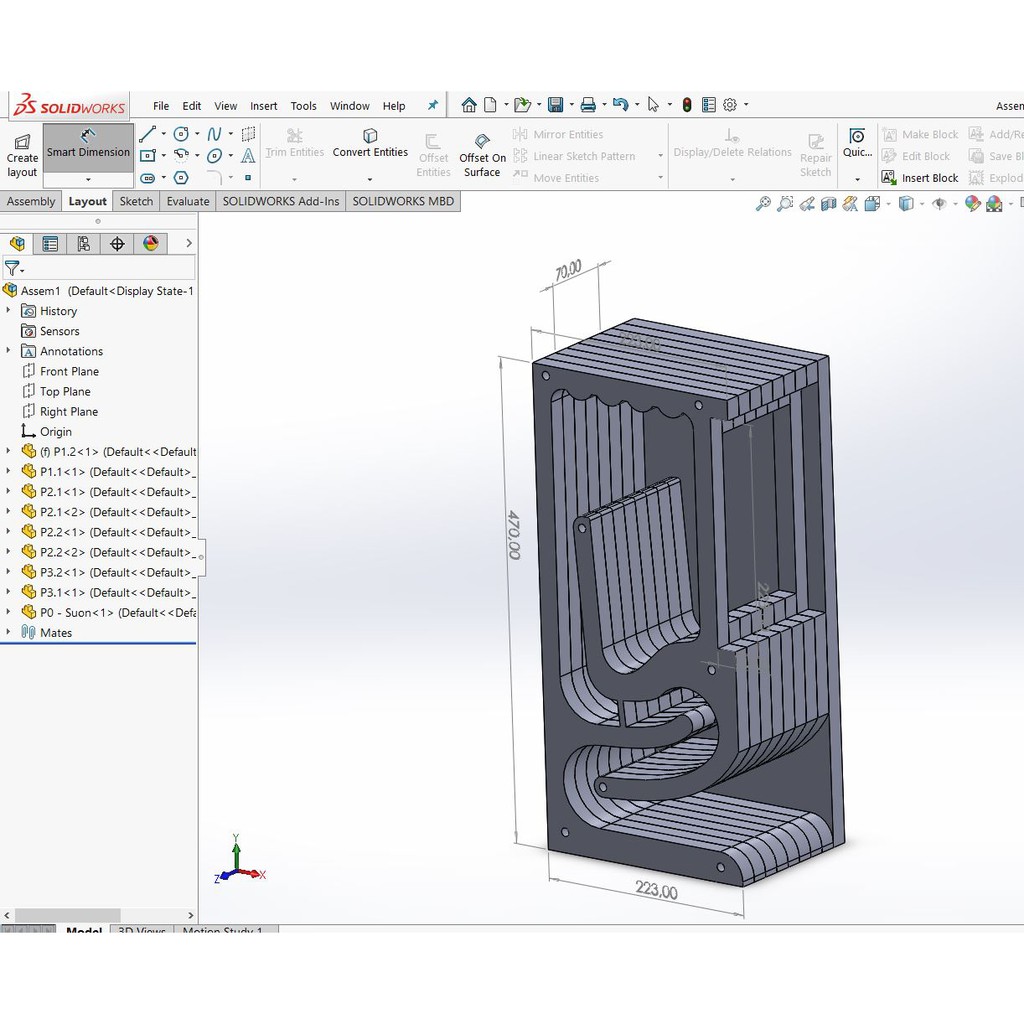This screenshot has height=1024, width=1024.
Task: Click the Convert Entities tool
Action: pyautogui.click(x=370, y=144)
